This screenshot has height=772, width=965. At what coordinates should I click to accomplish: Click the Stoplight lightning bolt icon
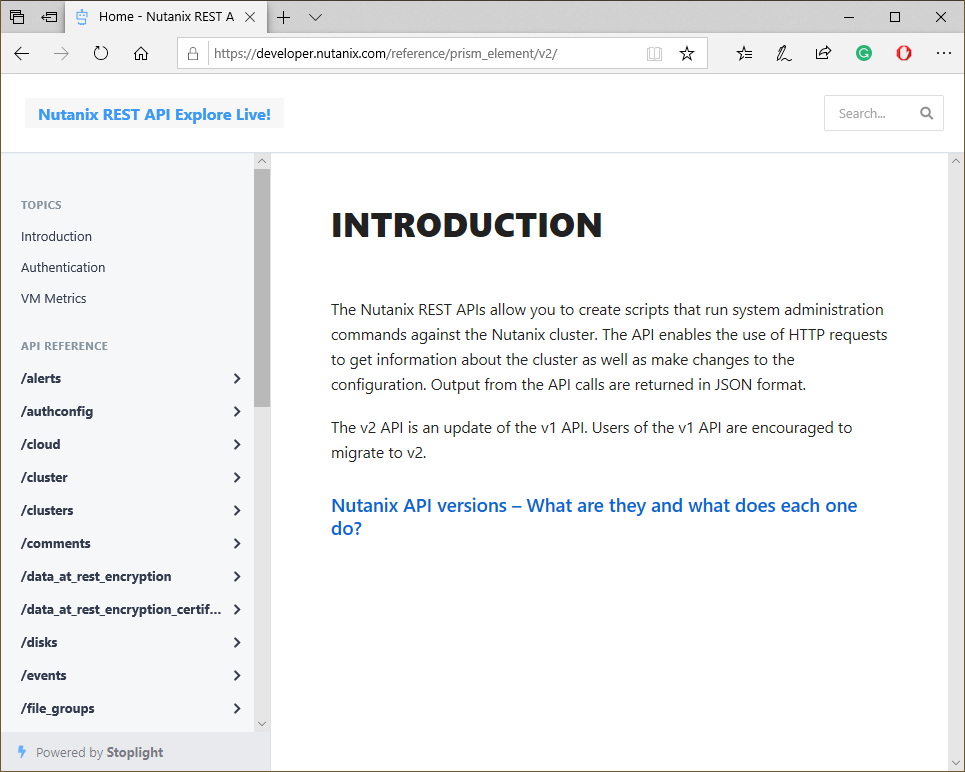pyautogui.click(x=22, y=752)
